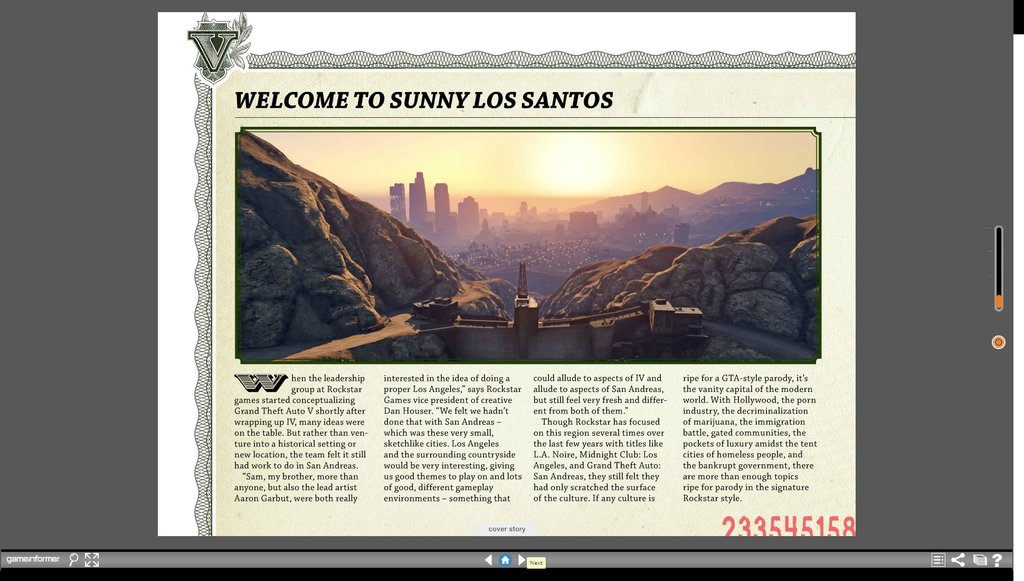Click the Welcome to Sunny Los Santos headline
Image resolution: width=1024 pixels, height=581 pixels.
coord(423,101)
